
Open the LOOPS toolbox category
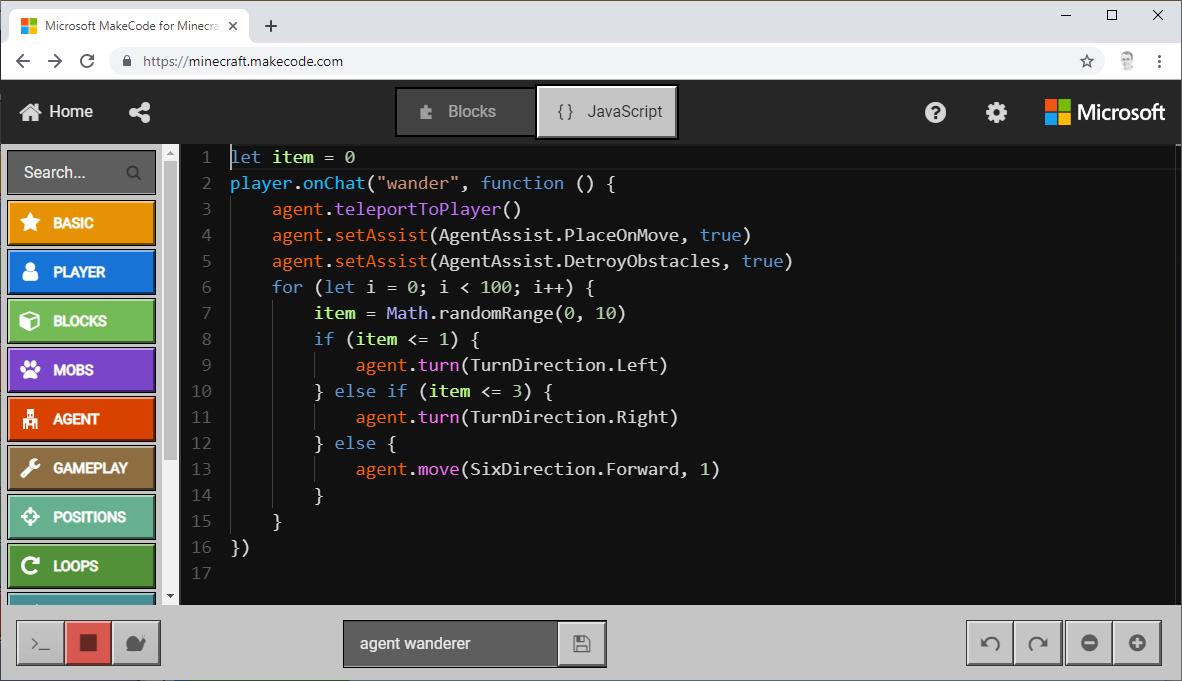pos(81,566)
